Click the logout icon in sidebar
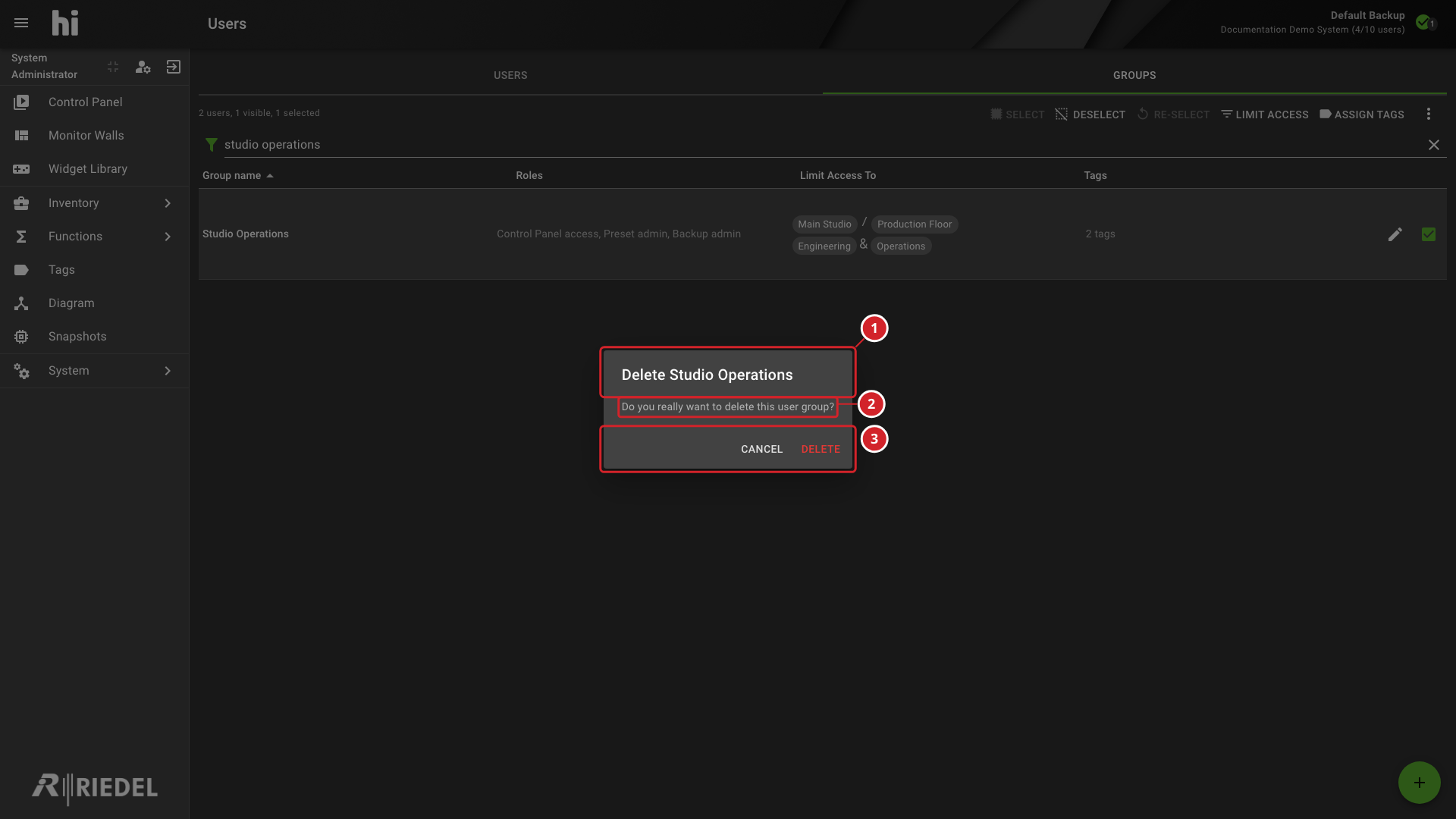Image resolution: width=1456 pixels, height=819 pixels. click(174, 67)
